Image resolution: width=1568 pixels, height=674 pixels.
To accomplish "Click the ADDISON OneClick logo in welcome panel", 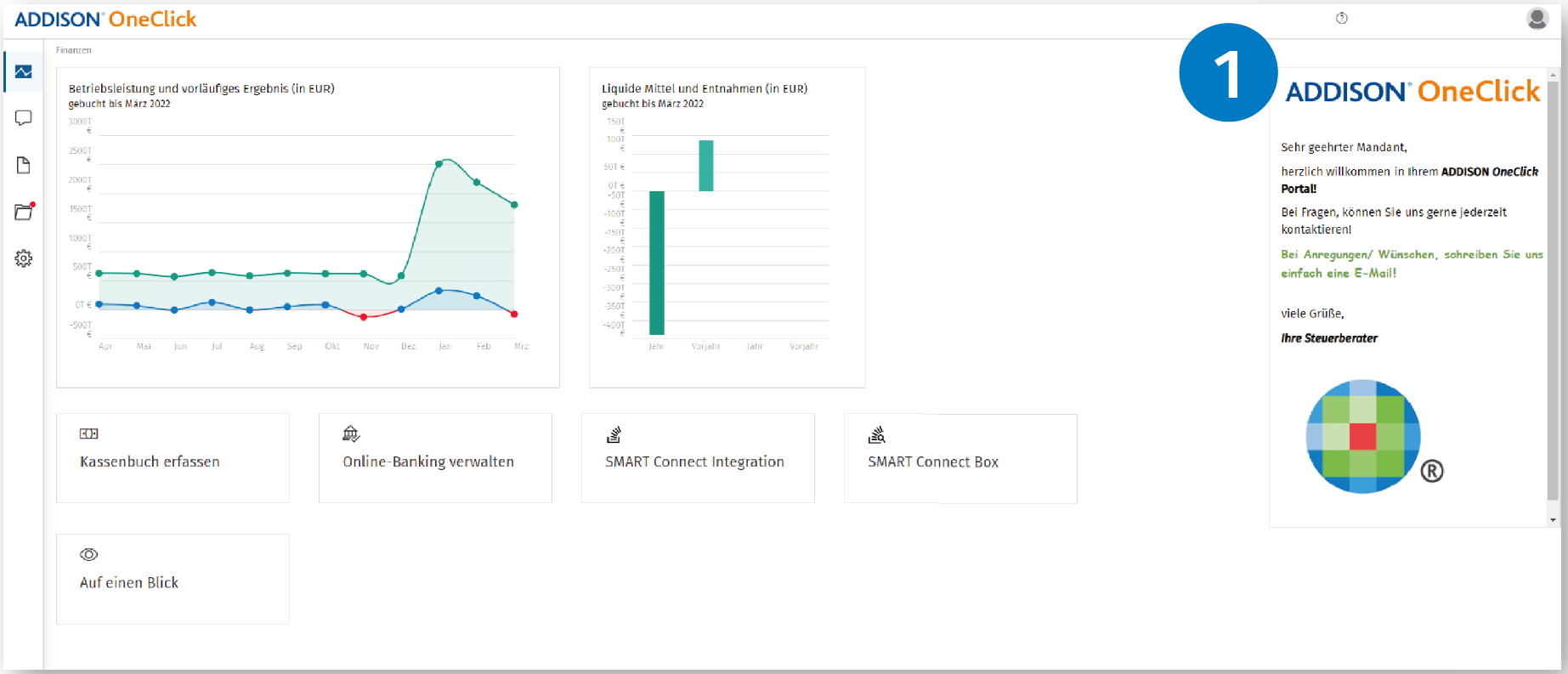I will coord(1412,92).
